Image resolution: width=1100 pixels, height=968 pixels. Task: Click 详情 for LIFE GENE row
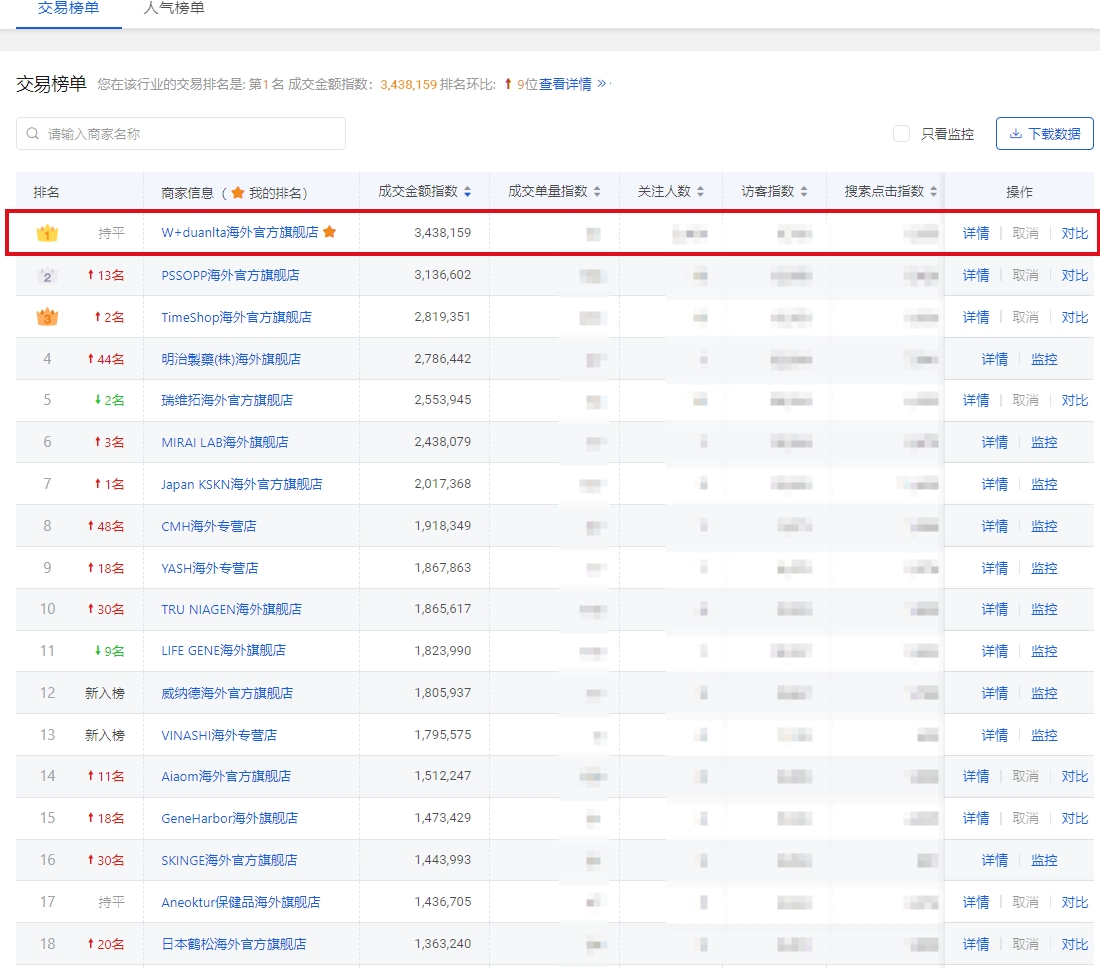click(995, 651)
